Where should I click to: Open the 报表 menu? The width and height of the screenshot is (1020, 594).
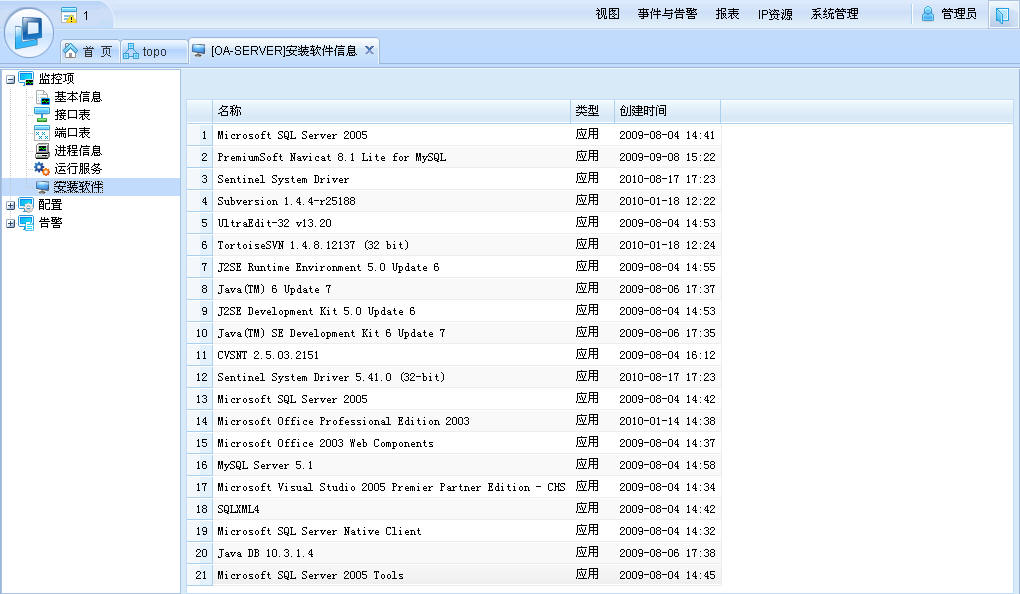tap(727, 14)
